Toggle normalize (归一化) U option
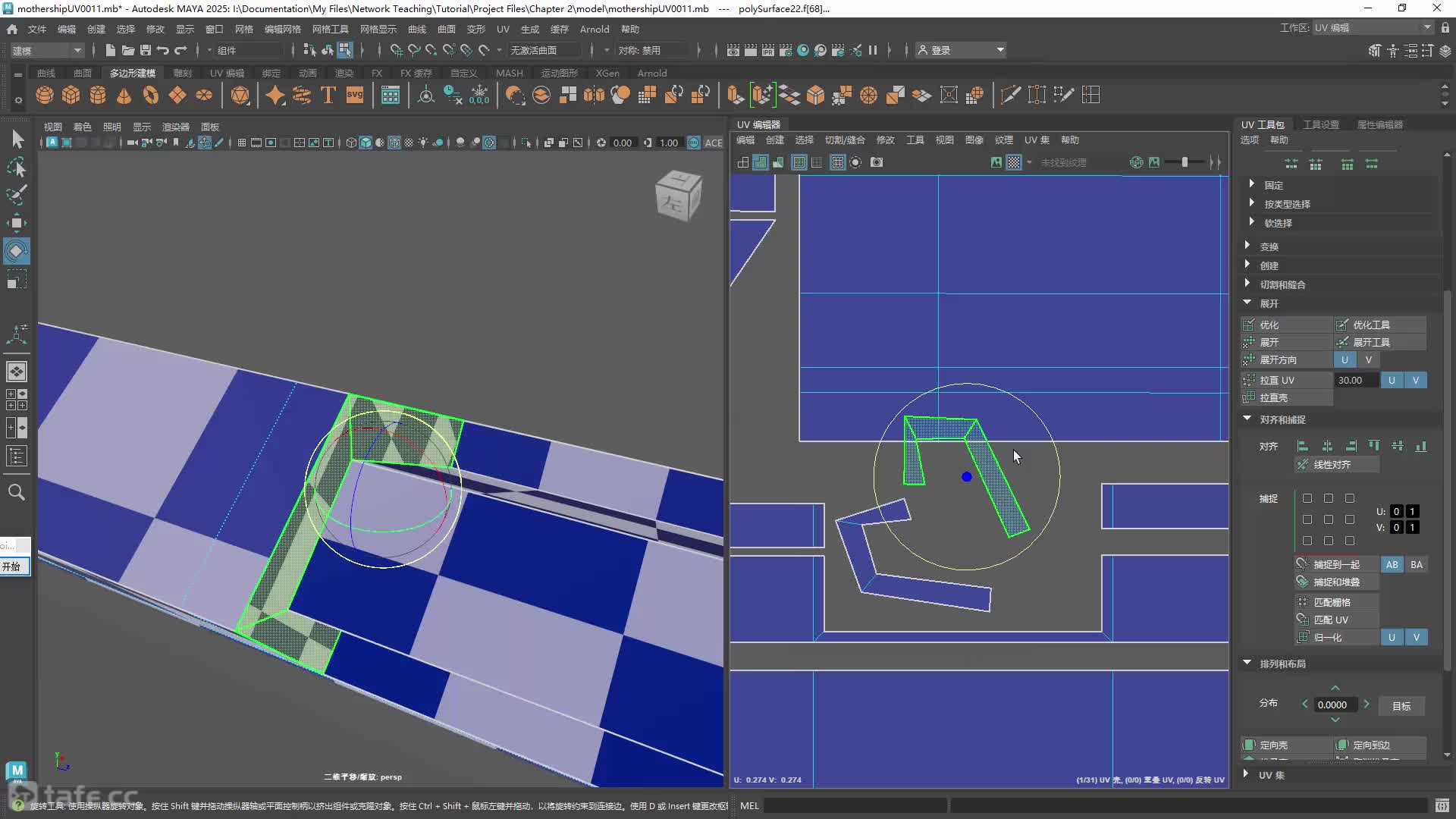The height and width of the screenshot is (819, 1456). [1392, 637]
